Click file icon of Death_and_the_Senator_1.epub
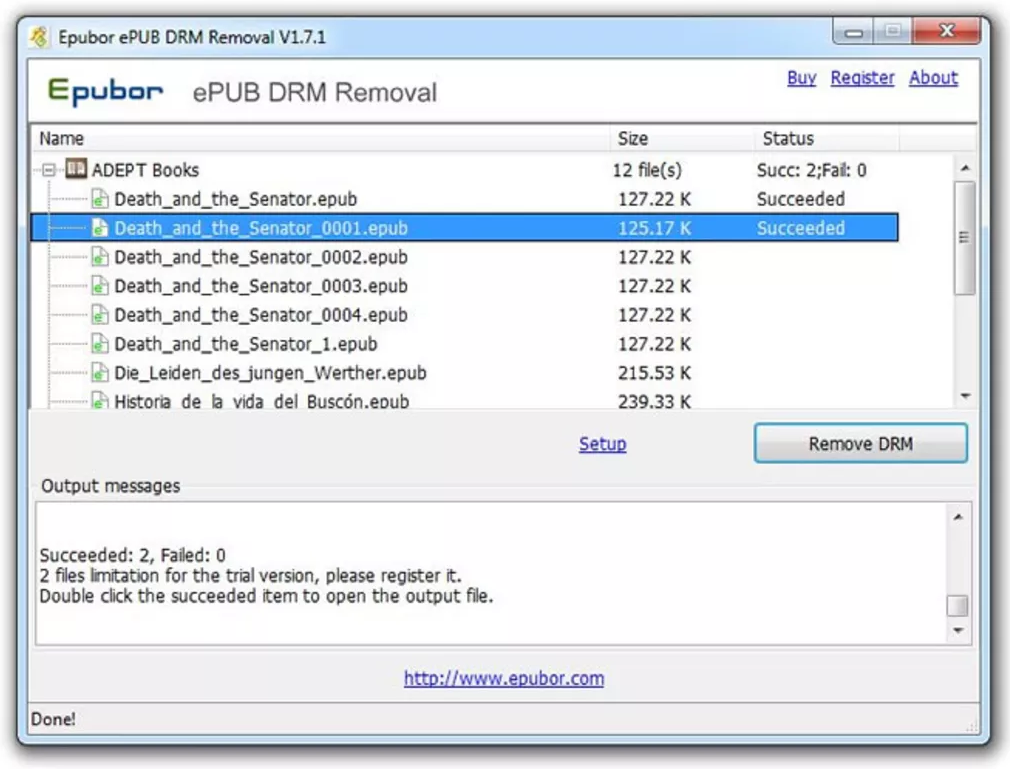This screenshot has height=769, width=1010. tap(100, 344)
